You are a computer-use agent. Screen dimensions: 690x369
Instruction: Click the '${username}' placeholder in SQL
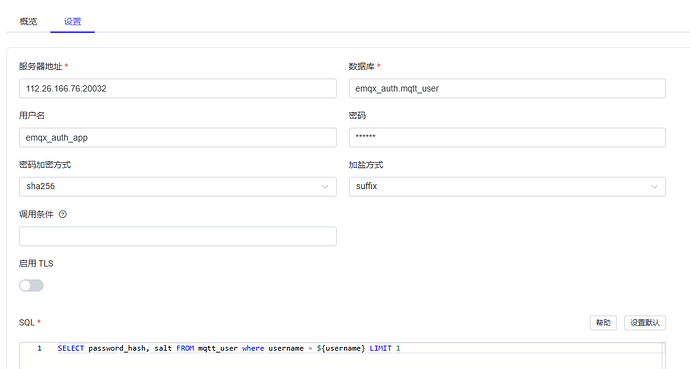(x=341, y=348)
